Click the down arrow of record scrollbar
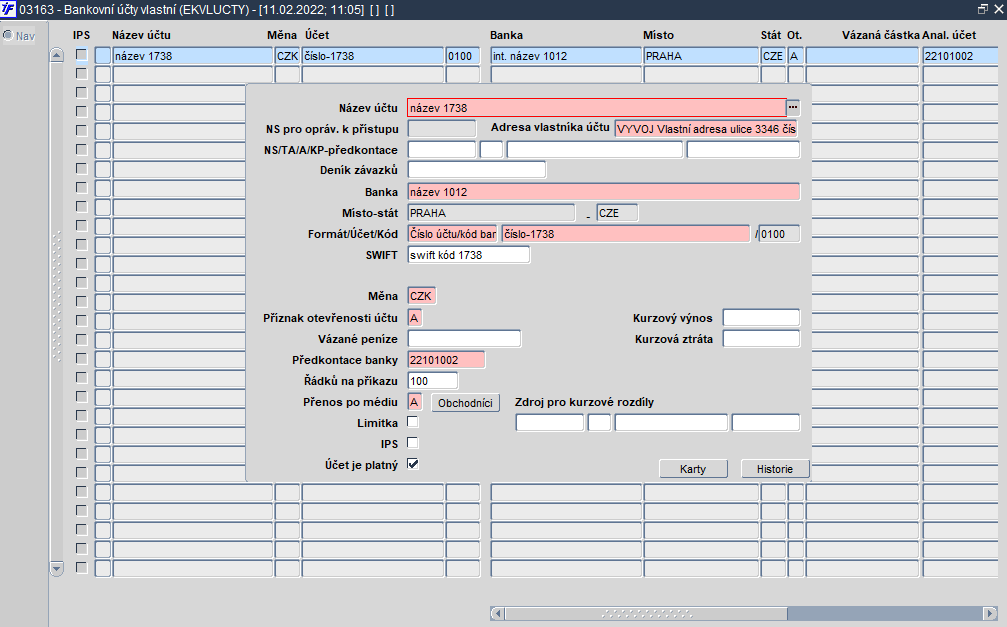 click(x=56, y=568)
